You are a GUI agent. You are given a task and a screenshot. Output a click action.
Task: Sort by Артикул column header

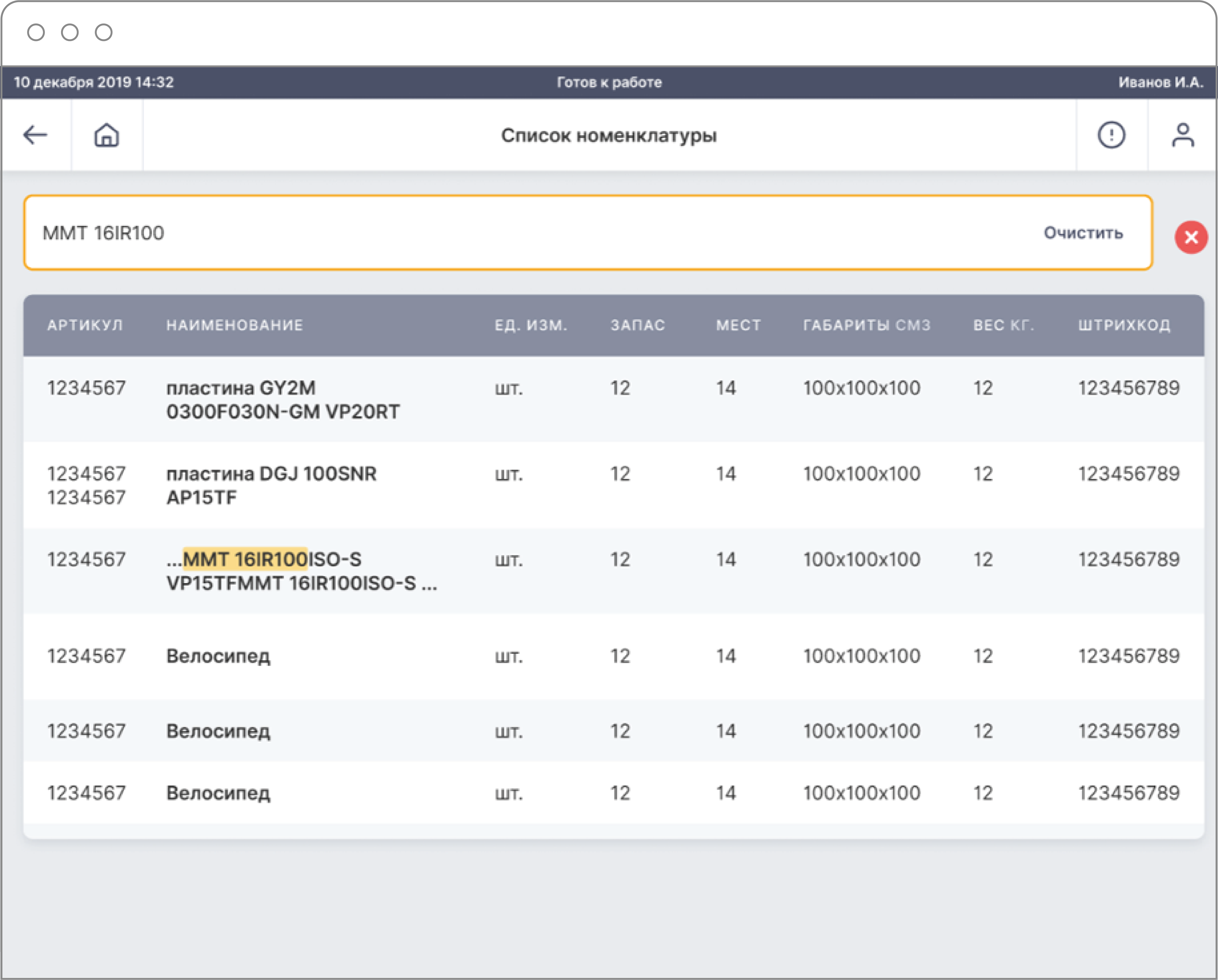tap(85, 325)
